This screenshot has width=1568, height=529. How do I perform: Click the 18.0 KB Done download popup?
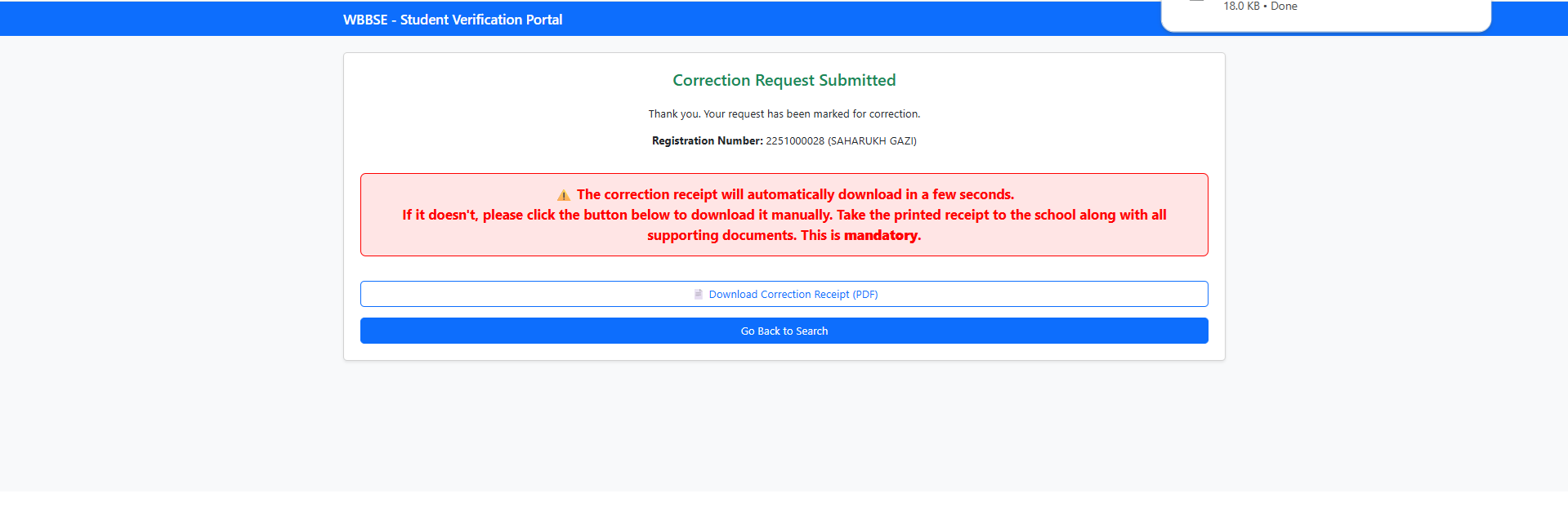click(x=1326, y=15)
